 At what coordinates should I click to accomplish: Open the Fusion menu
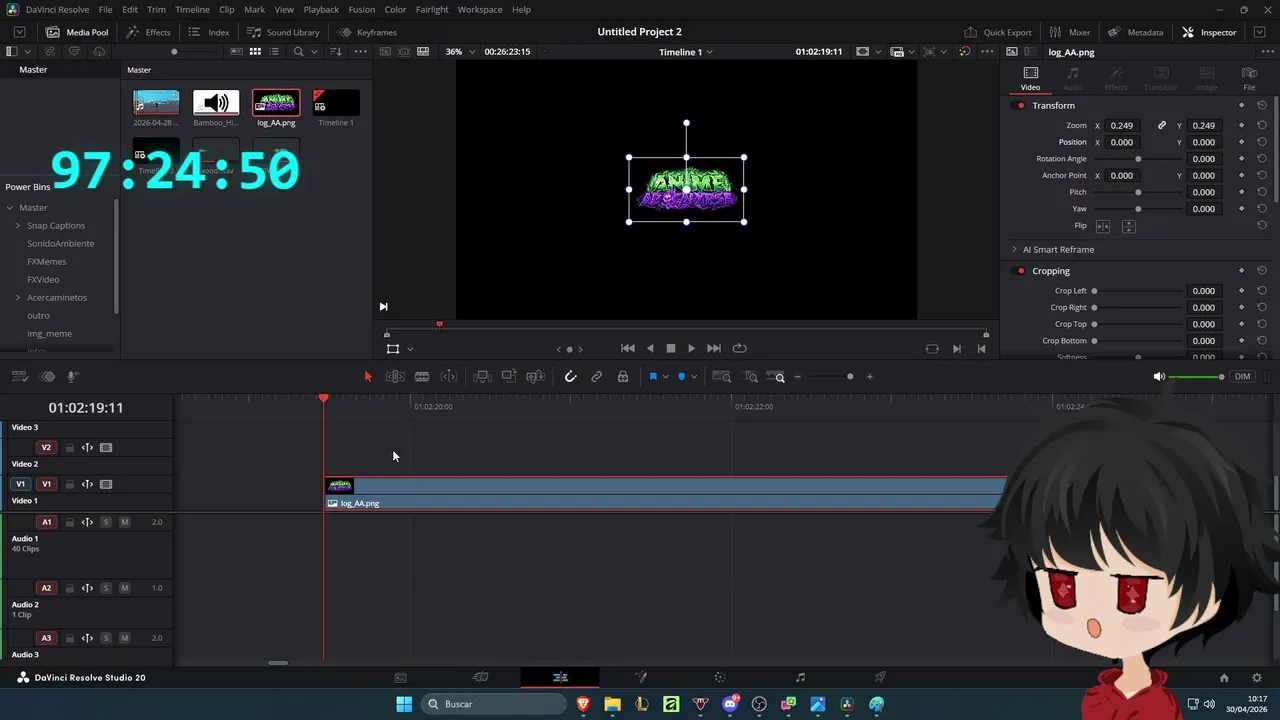click(362, 9)
